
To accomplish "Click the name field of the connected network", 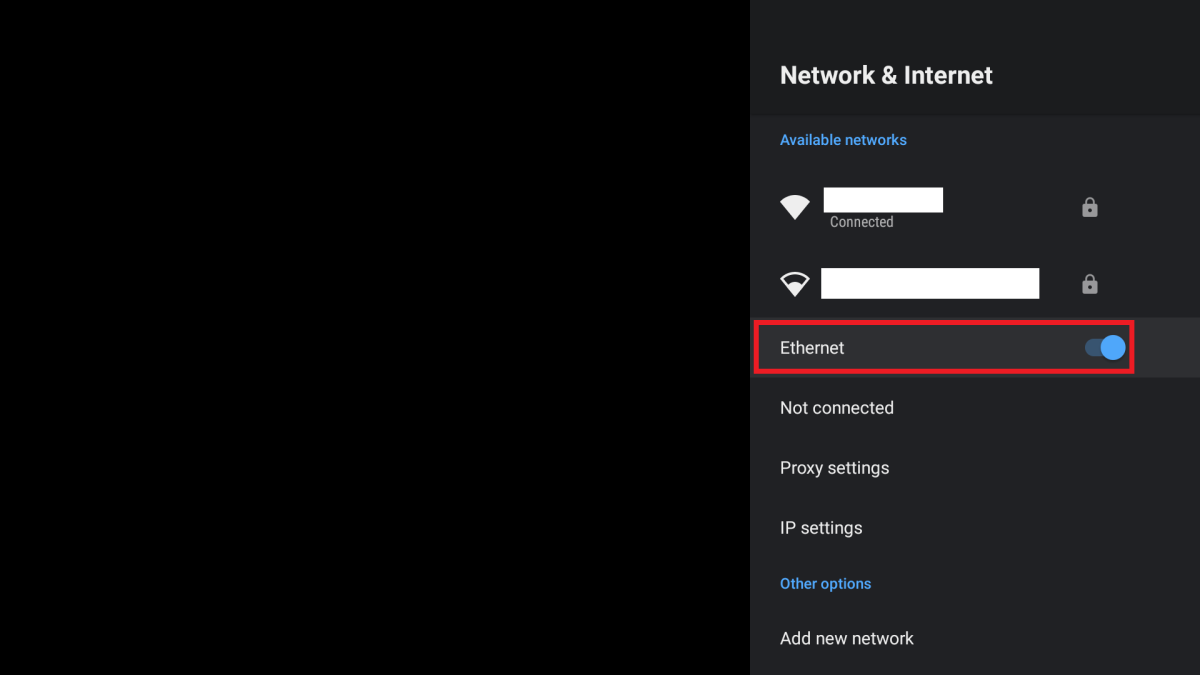I will click(883, 199).
